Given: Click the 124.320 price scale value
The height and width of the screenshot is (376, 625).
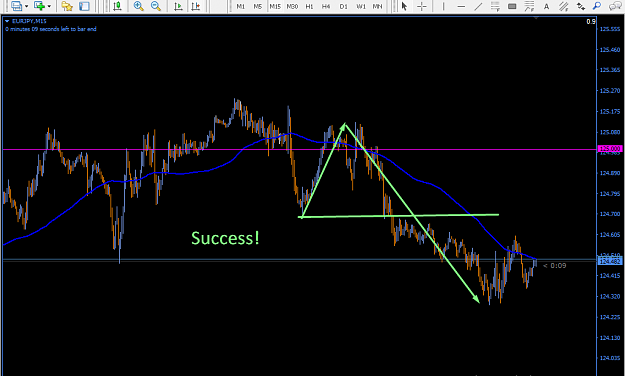Looking at the screenshot, I should coord(610,296).
